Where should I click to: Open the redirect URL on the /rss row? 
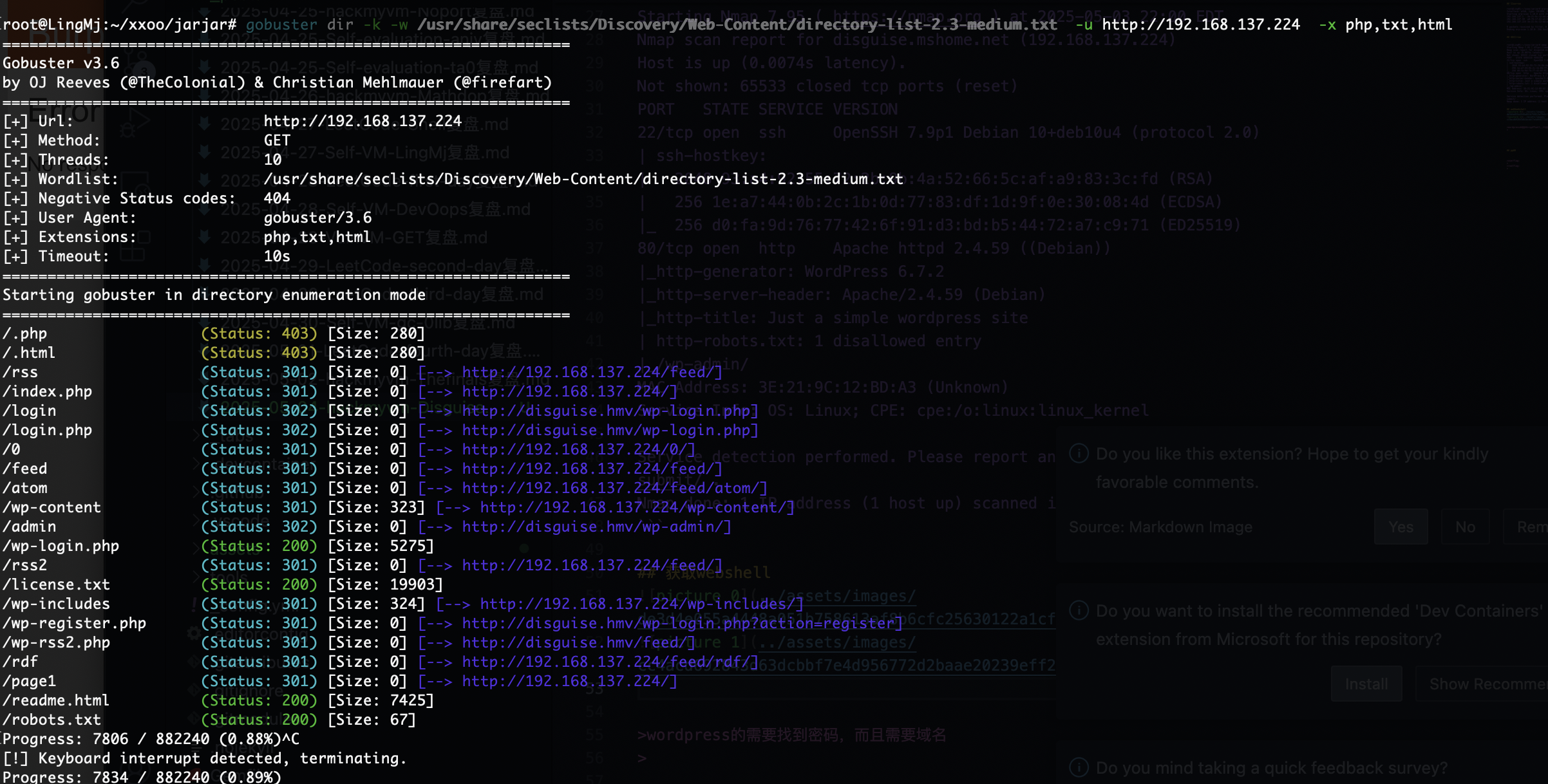[588, 372]
